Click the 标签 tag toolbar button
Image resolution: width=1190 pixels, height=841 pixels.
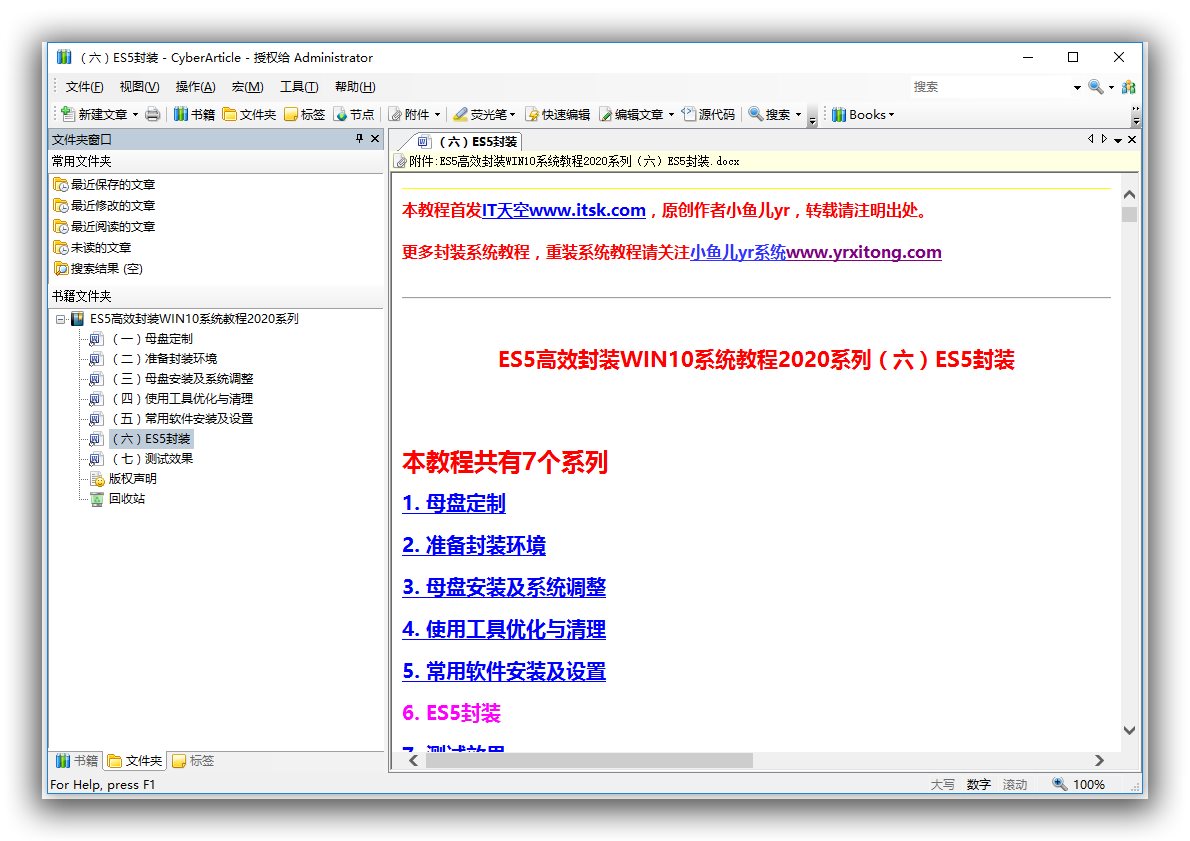[304, 114]
